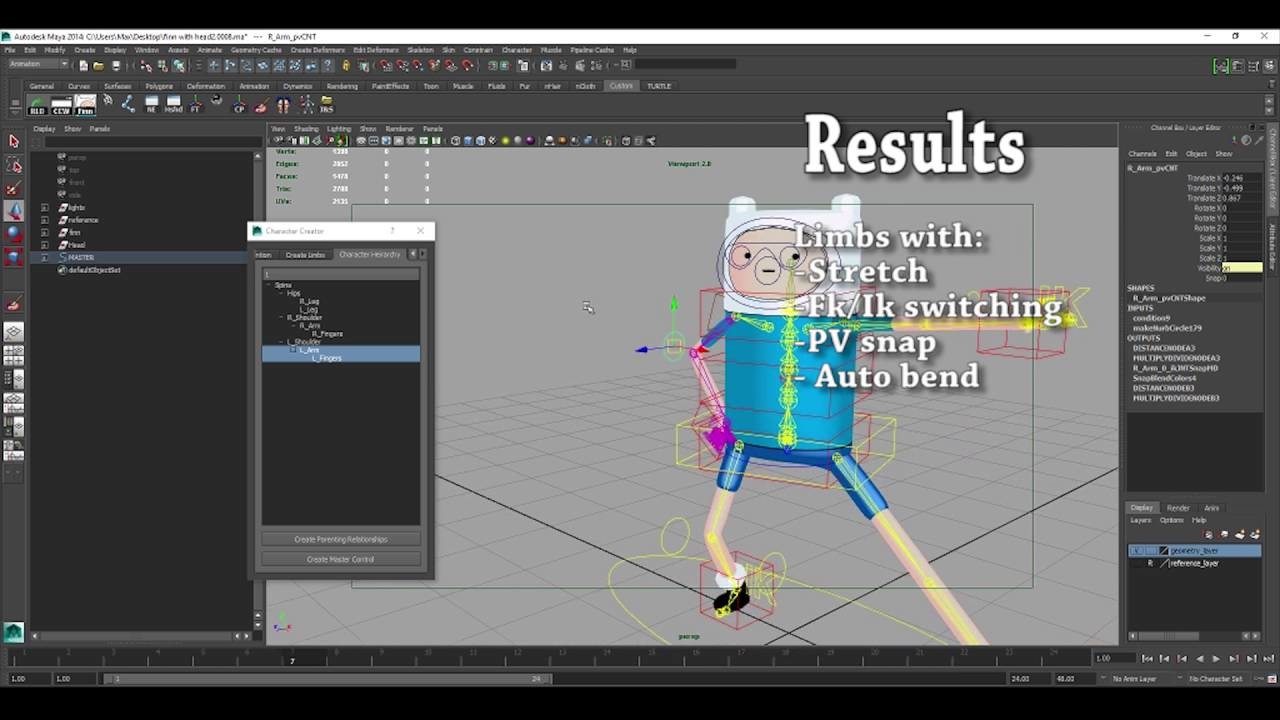This screenshot has width=1280, height=720.
Task: Expand the MASTER node in the Outliner
Action: coord(43,257)
